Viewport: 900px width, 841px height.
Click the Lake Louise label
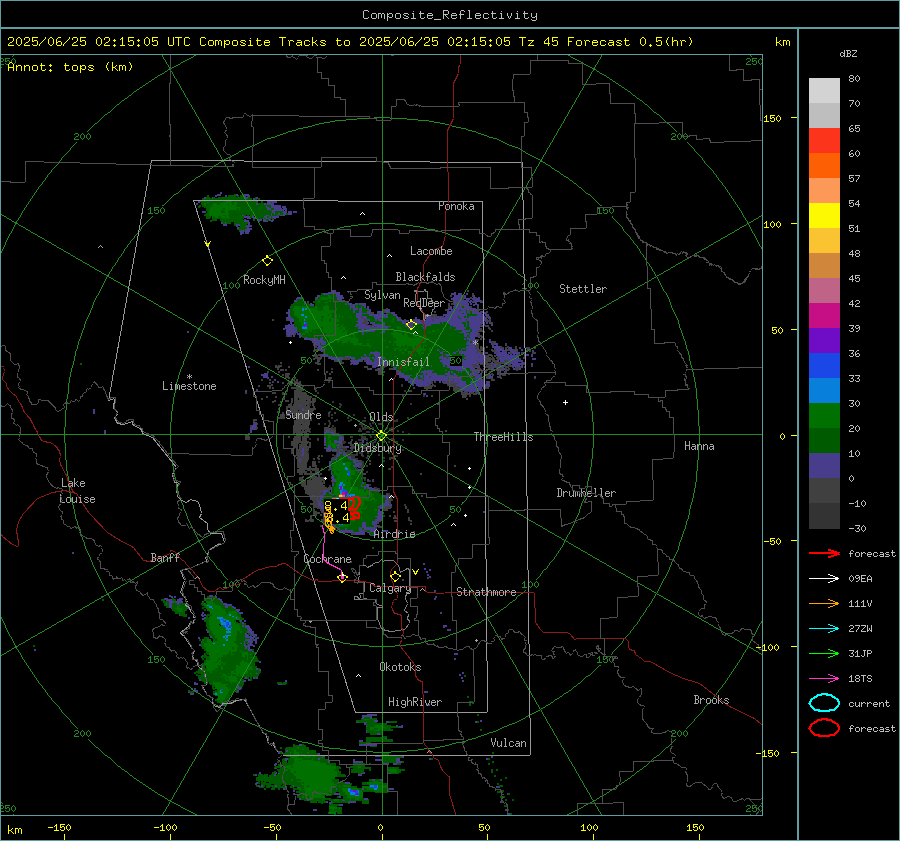pyautogui.click(x=77, y=491)
